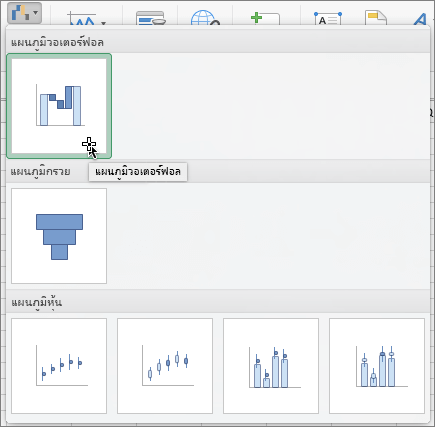Collapse the waterfall chart button dropdown arrow
The height and width of the screenshot is (427, 435).
point(35,13)
